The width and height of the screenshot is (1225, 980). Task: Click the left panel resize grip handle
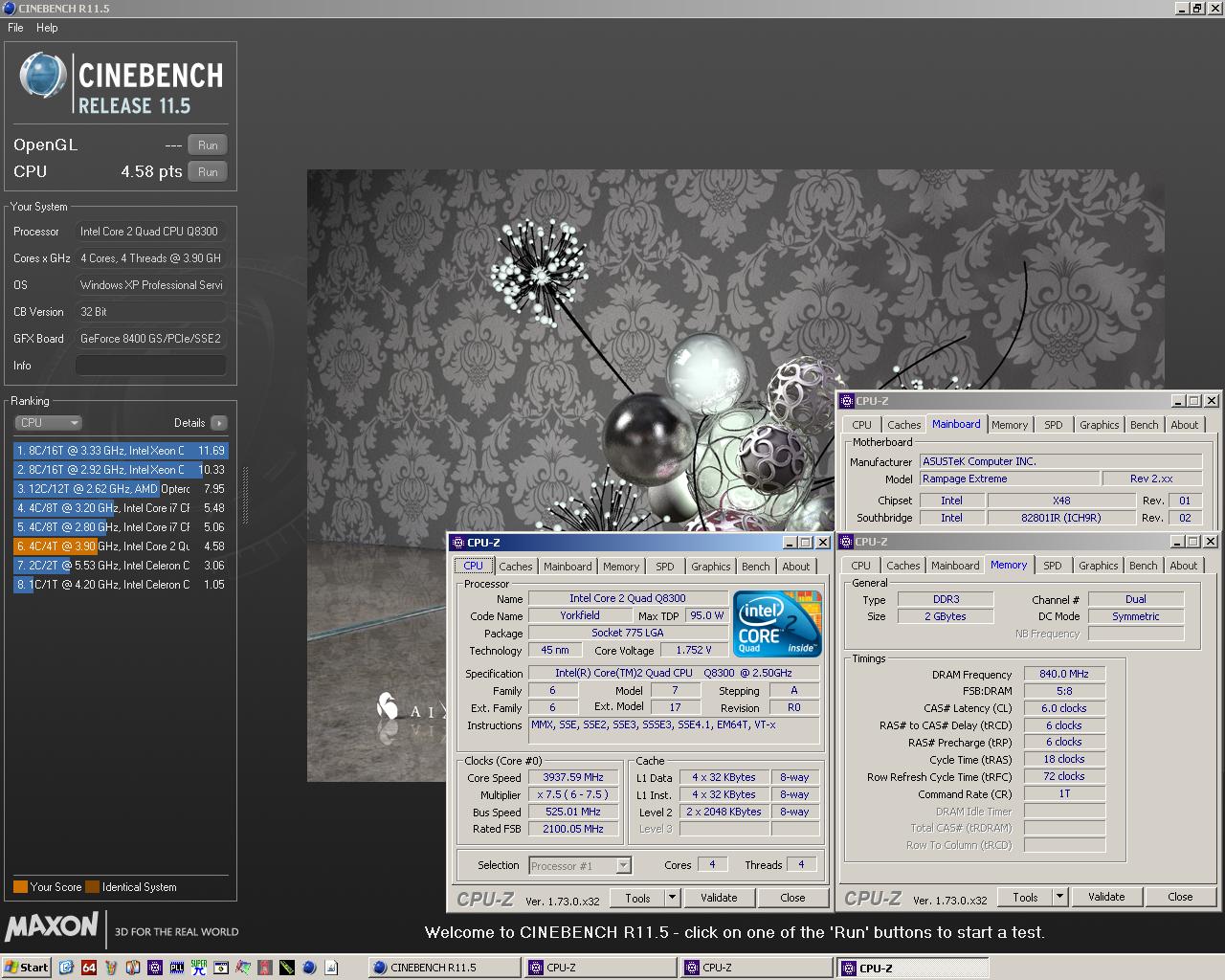pyautogui.click(x=245, y=496)
